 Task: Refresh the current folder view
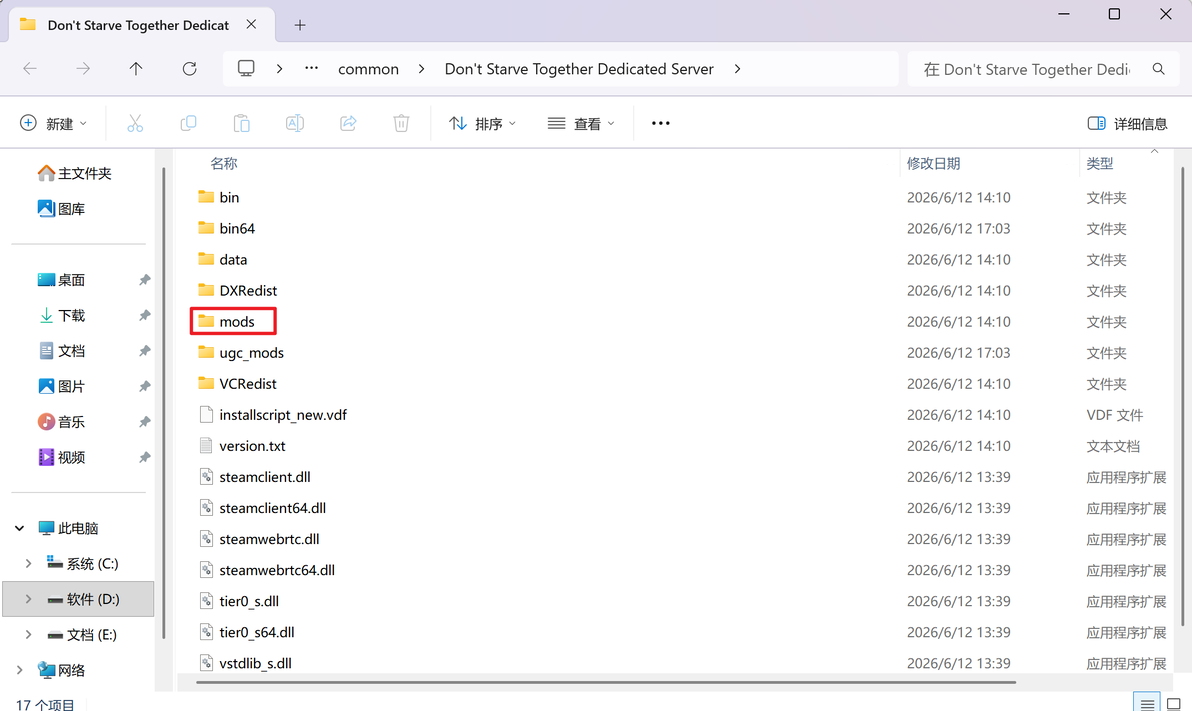tap(189, 69)
